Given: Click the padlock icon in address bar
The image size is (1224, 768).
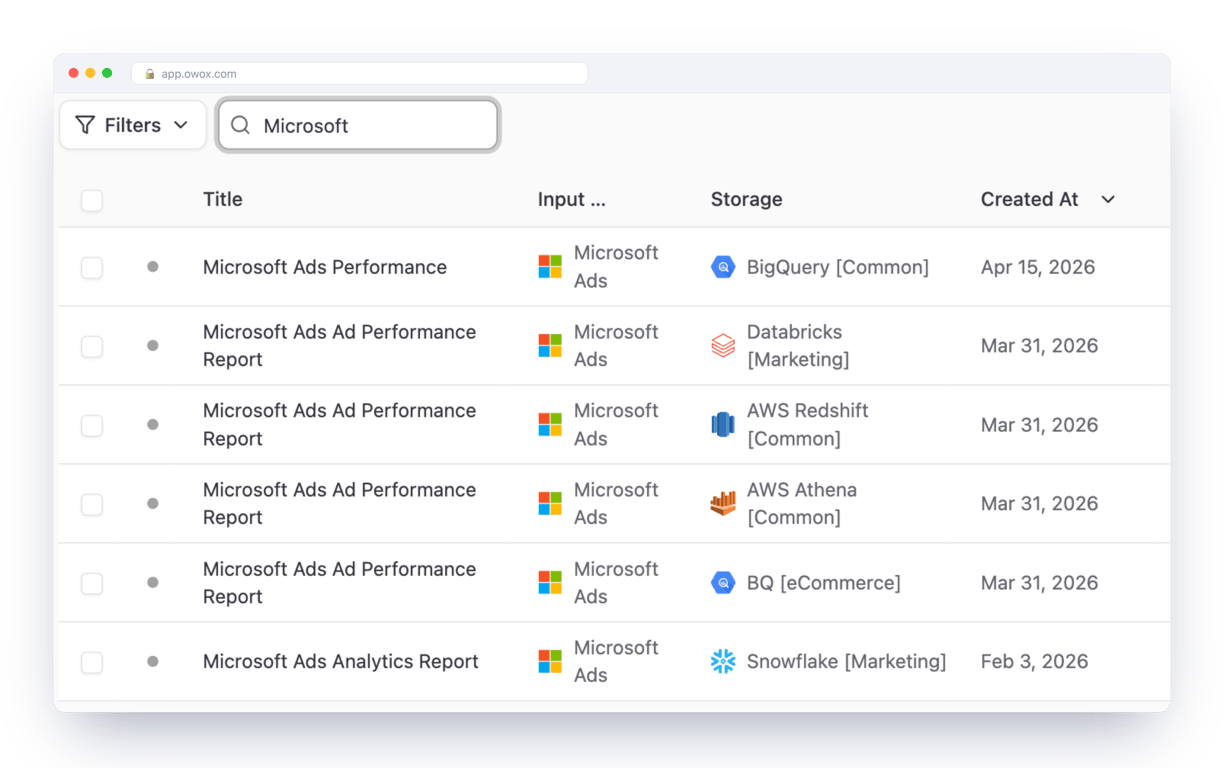Looking at the screenshot, I should 150,74.
